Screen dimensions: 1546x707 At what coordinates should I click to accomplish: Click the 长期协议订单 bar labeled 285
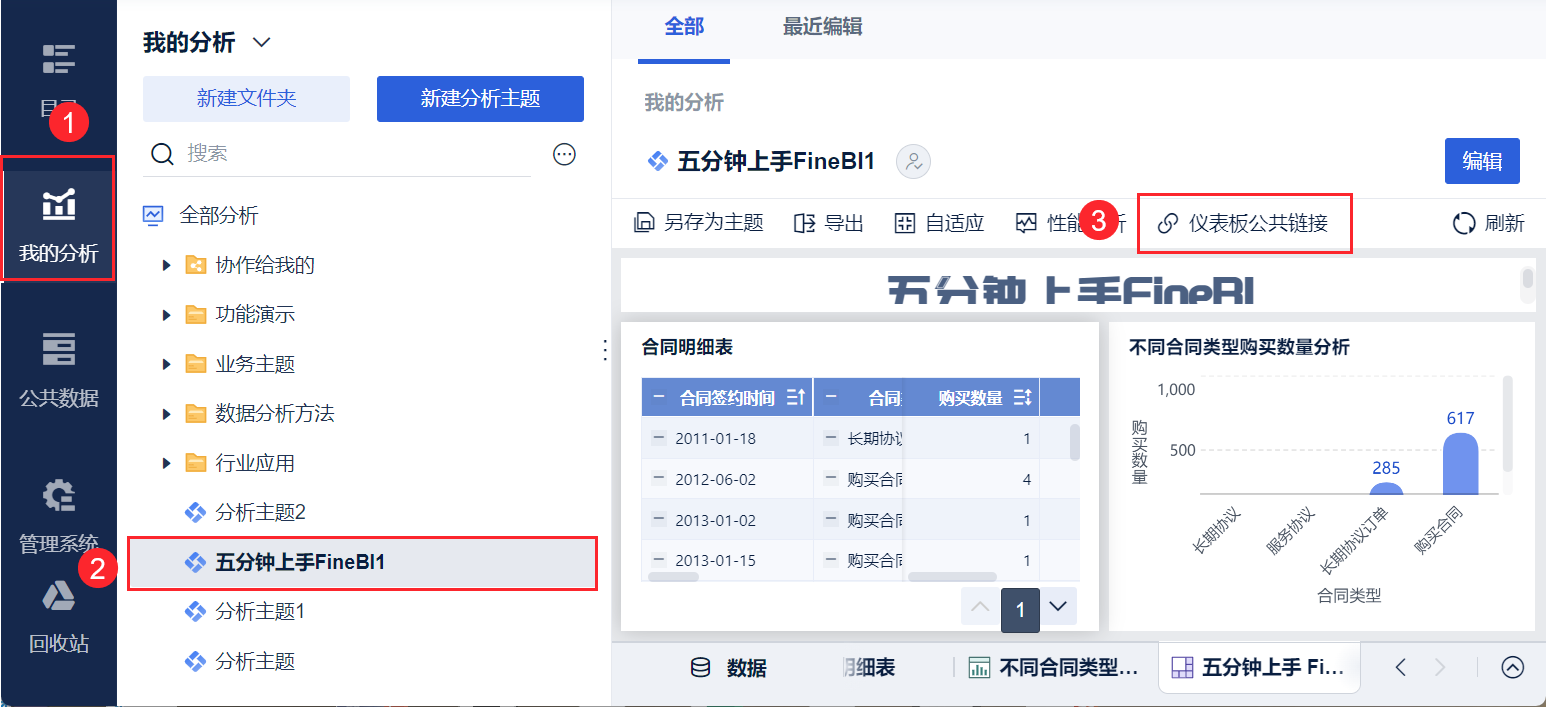(1386, 489)
